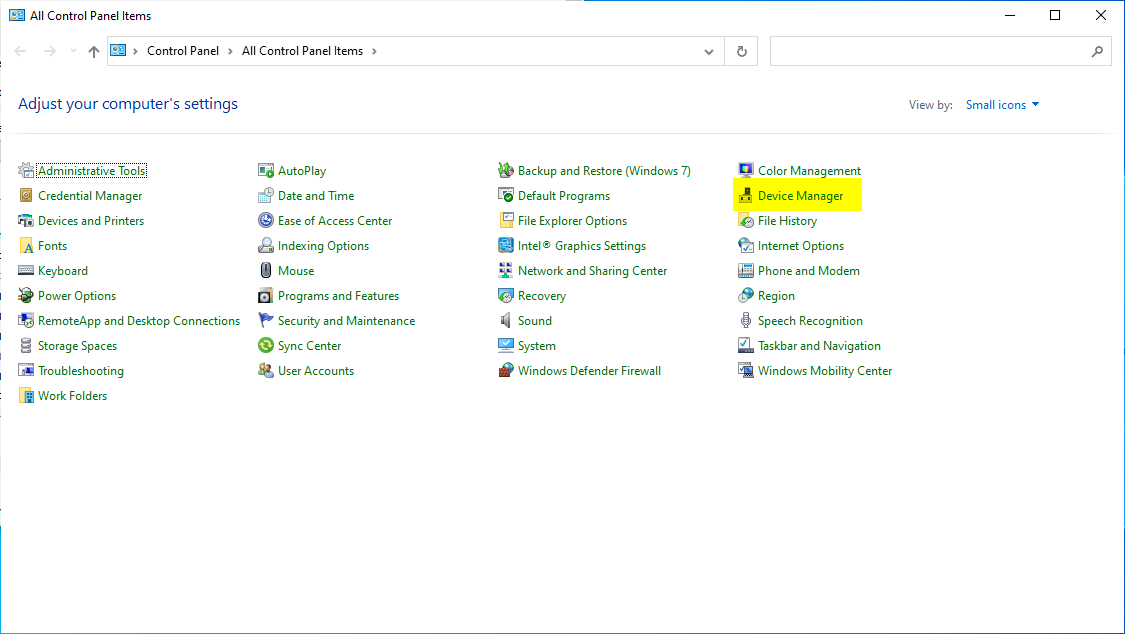This screenshot has height=634, width=1125.
Task: Click the Work Folders icon
Action: click(x=26, y=396)
